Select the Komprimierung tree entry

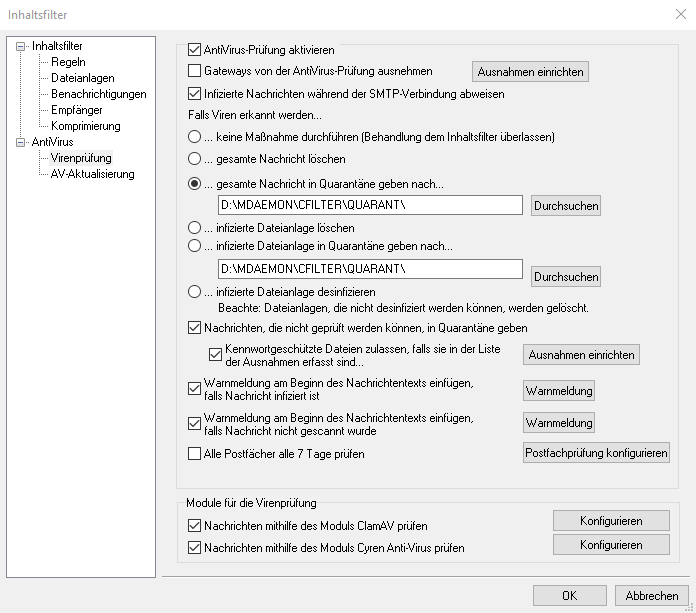[x=85, y=126]
